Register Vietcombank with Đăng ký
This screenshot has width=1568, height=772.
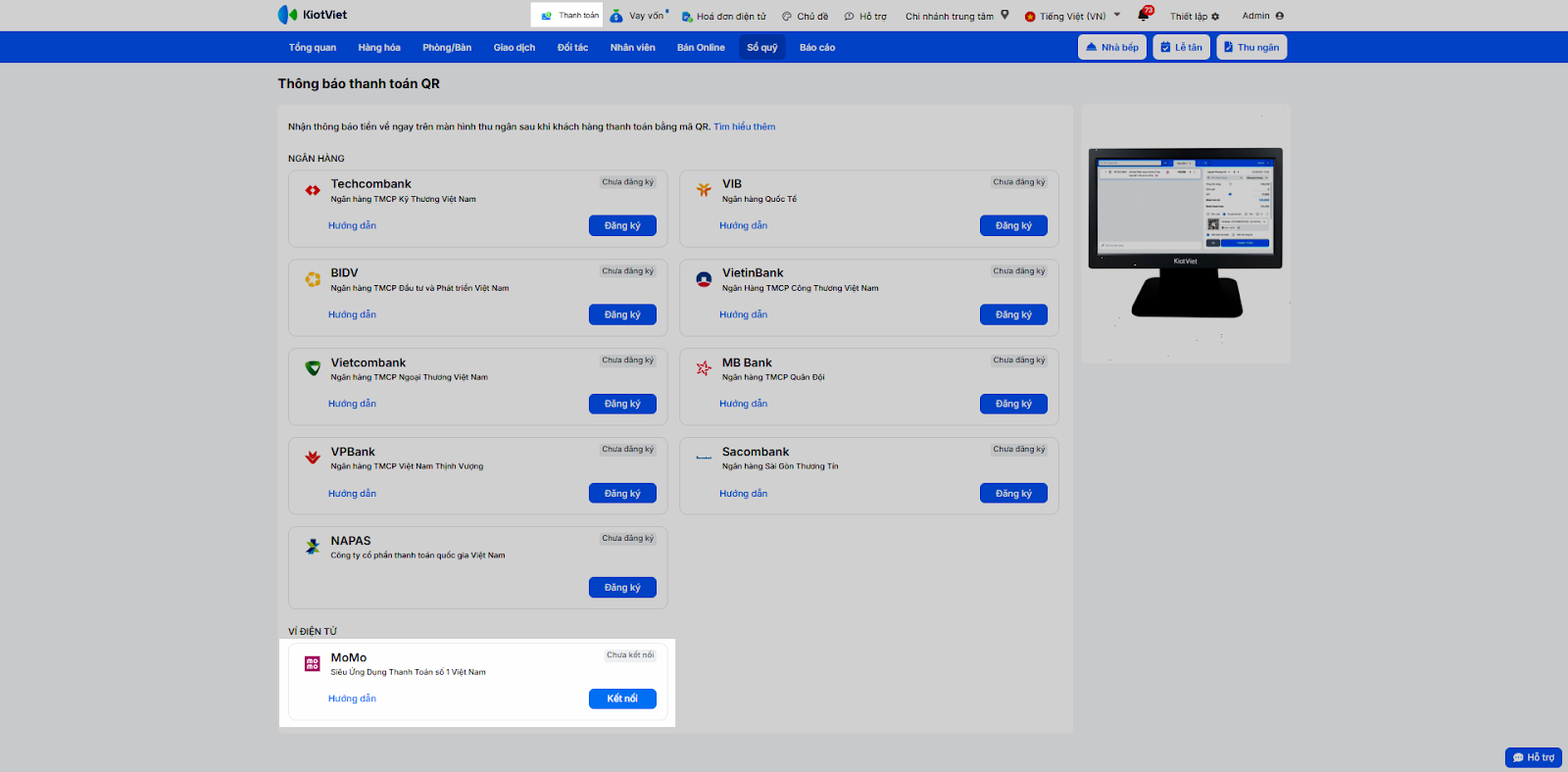[x=622, y=404]
